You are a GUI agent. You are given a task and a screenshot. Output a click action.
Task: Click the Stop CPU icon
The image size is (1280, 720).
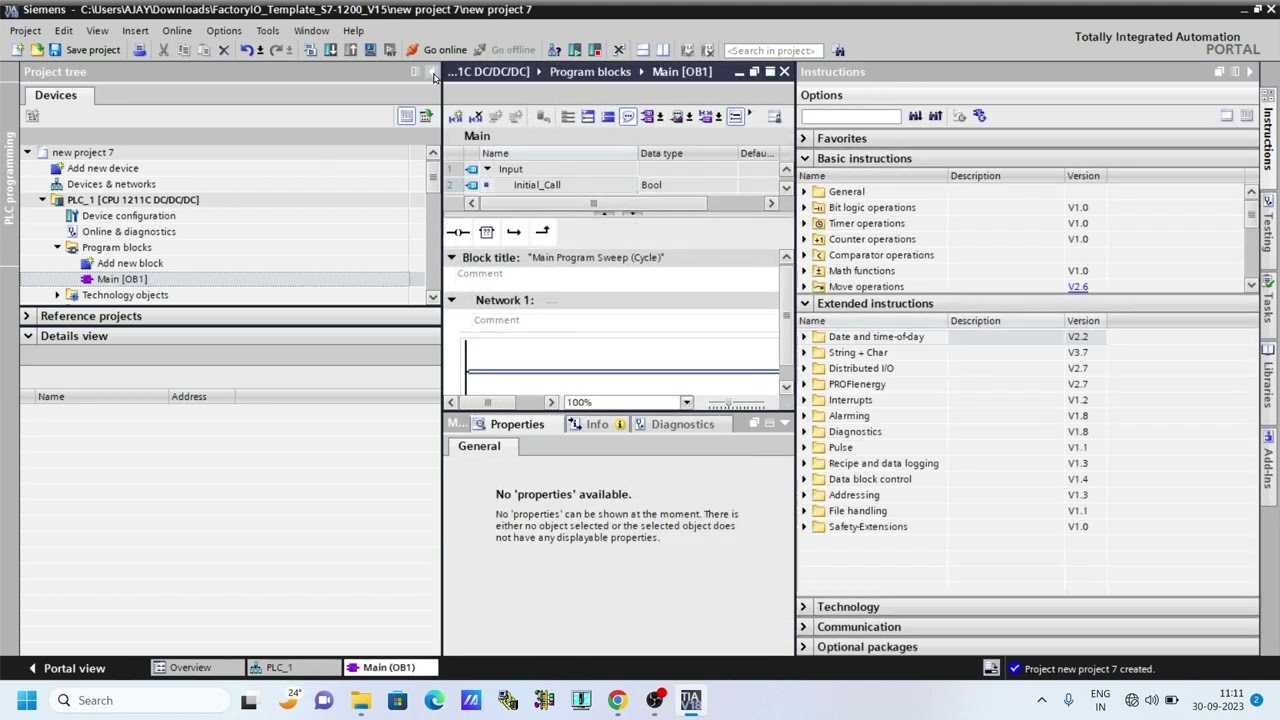[595, 50]
